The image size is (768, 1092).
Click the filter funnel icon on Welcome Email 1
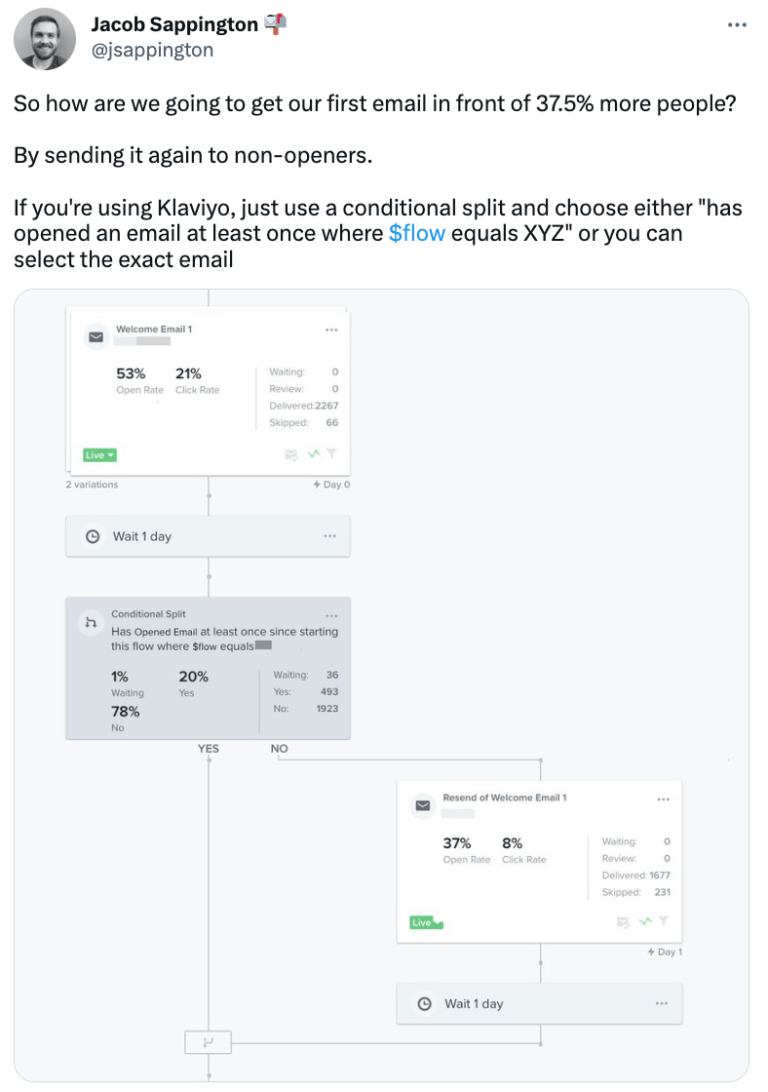point(333,455)
